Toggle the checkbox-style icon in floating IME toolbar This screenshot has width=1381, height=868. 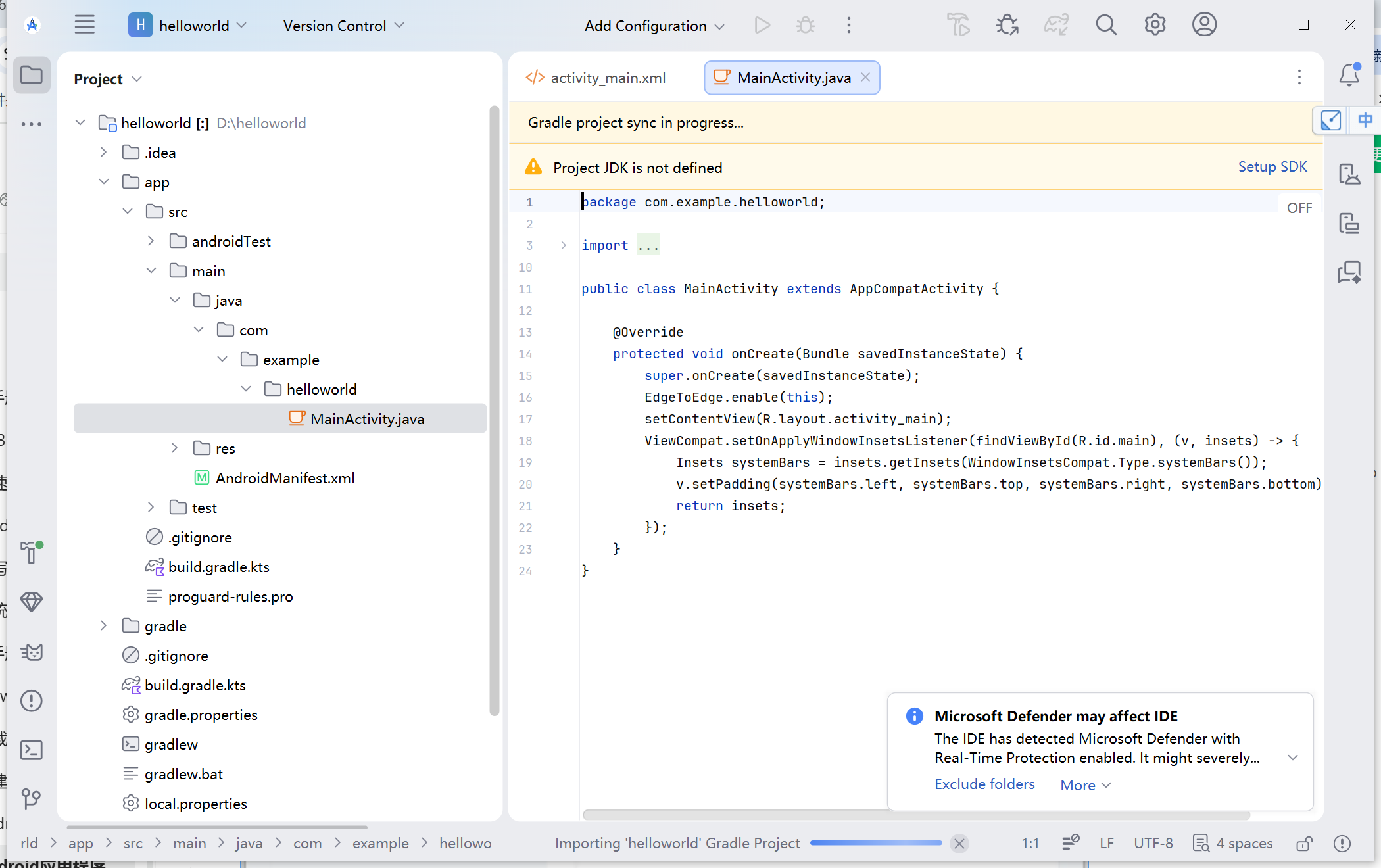(1330, 120)
